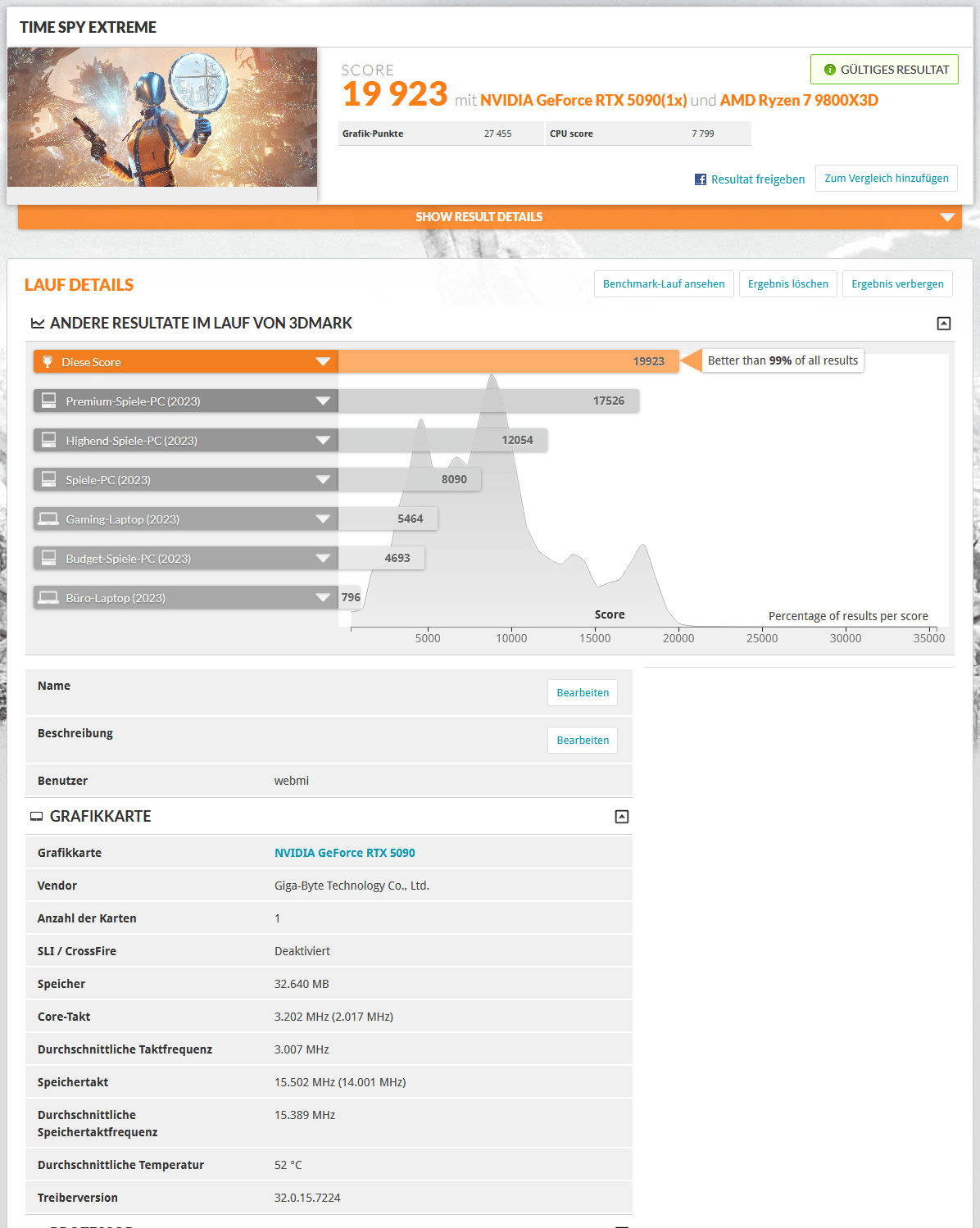
Task: Click Resultat freigeben link
Action: coord(758,179)
